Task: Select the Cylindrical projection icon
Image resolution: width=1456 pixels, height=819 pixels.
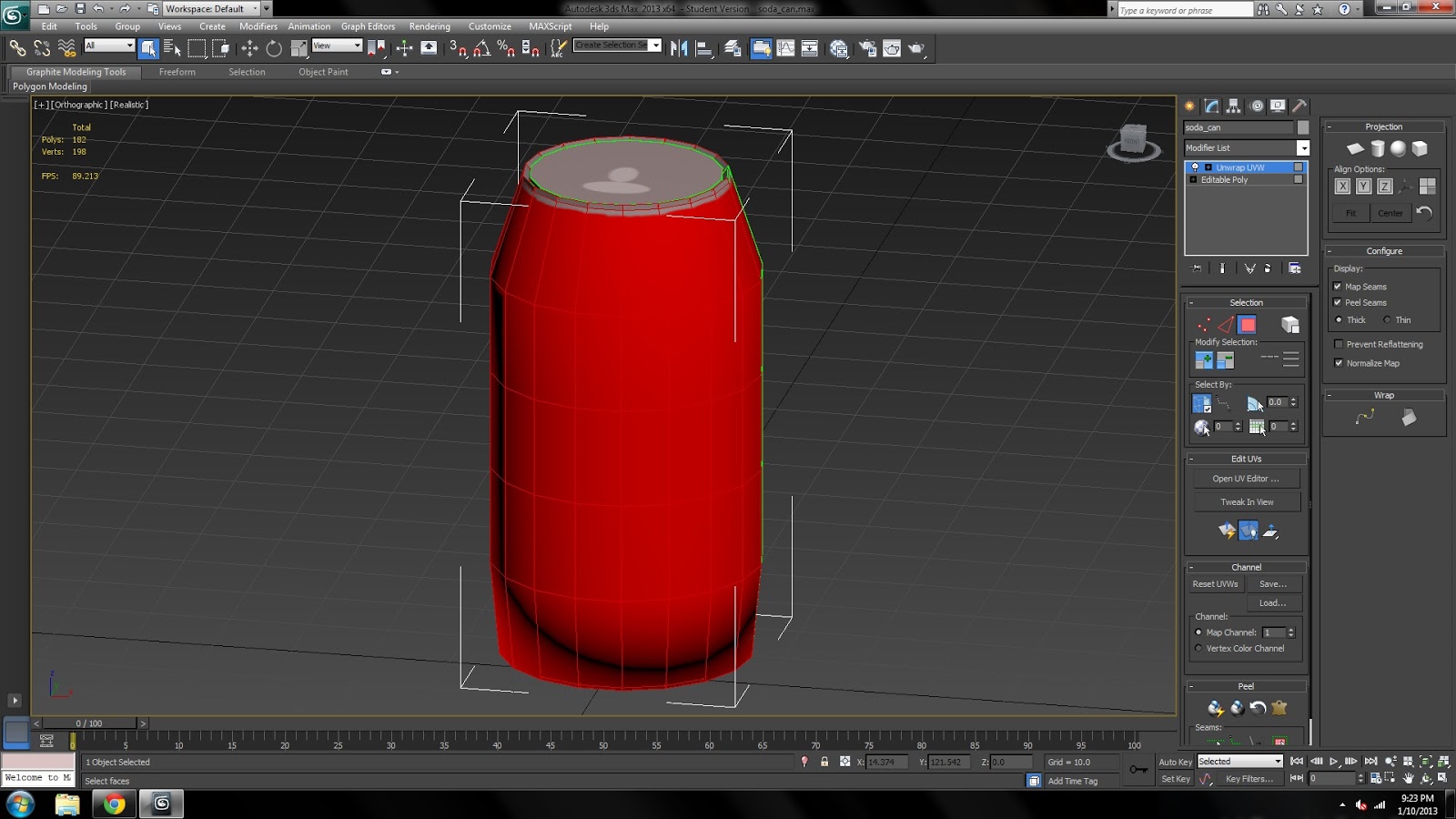Action: (x=1377, y=147)
